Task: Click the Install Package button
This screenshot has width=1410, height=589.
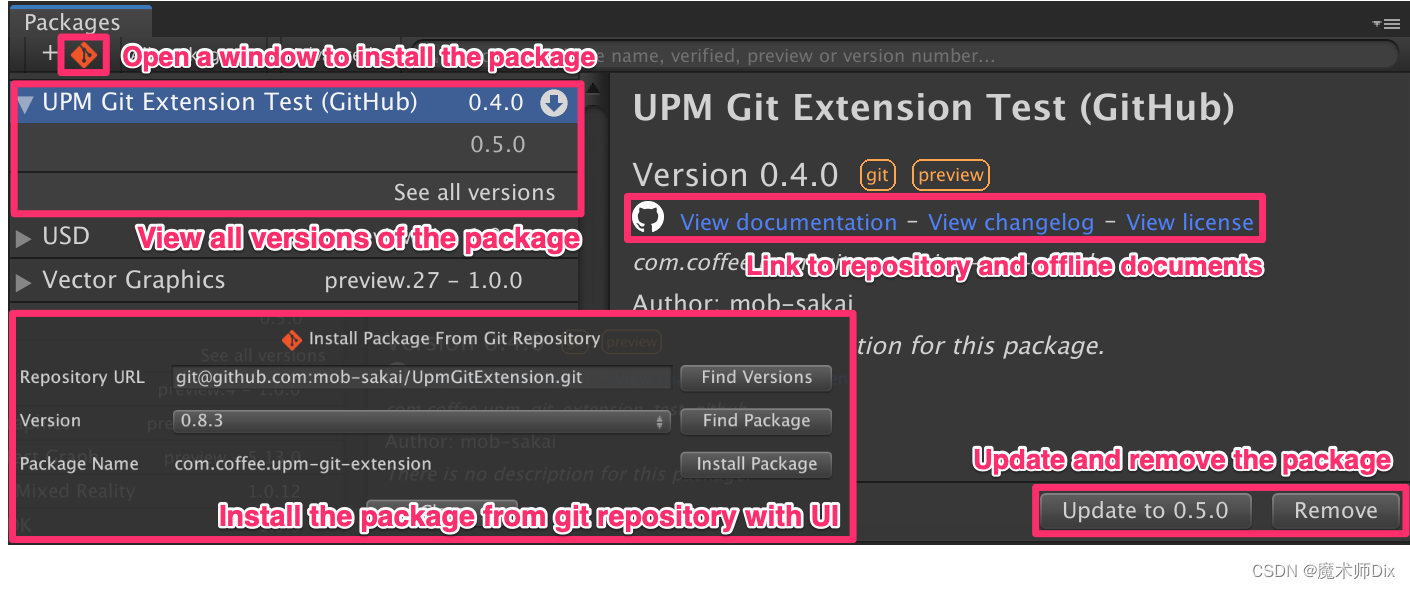Action: pos(756,464)
